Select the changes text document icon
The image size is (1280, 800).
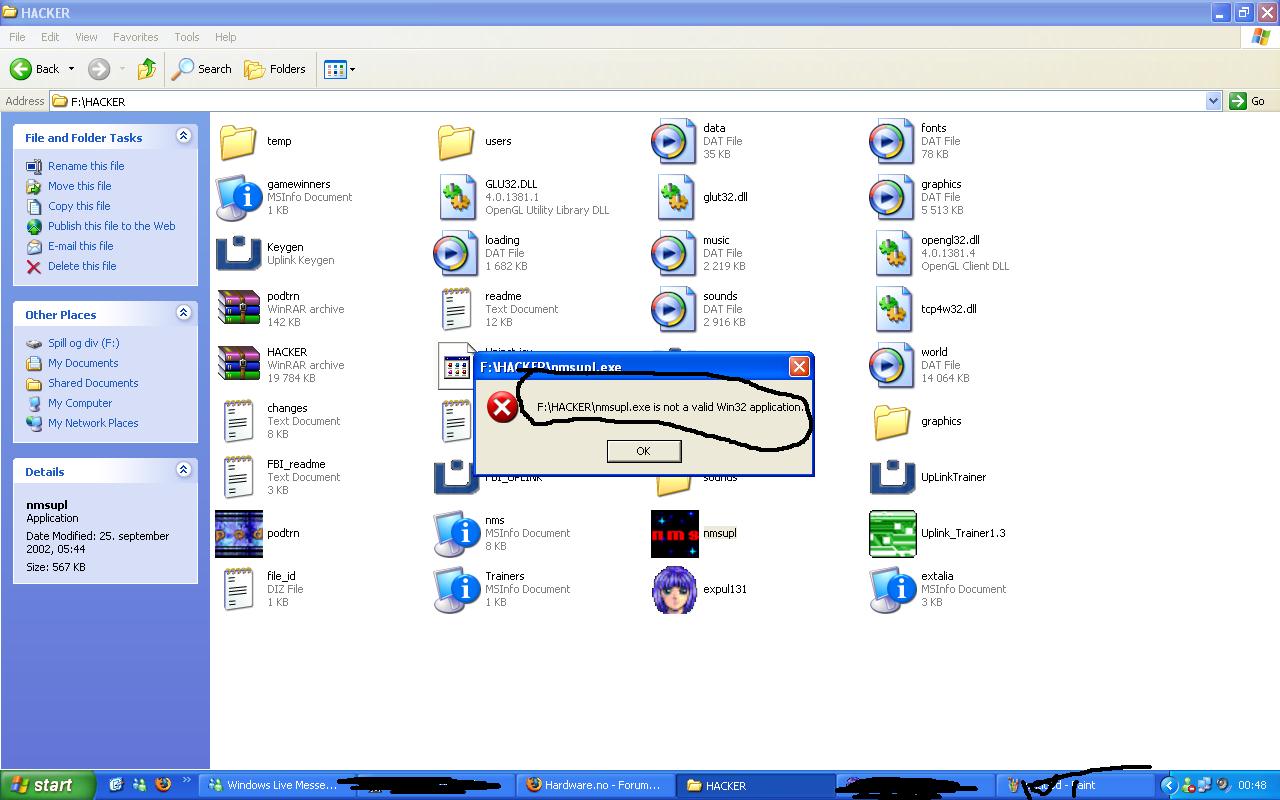[x=238, y=421]
